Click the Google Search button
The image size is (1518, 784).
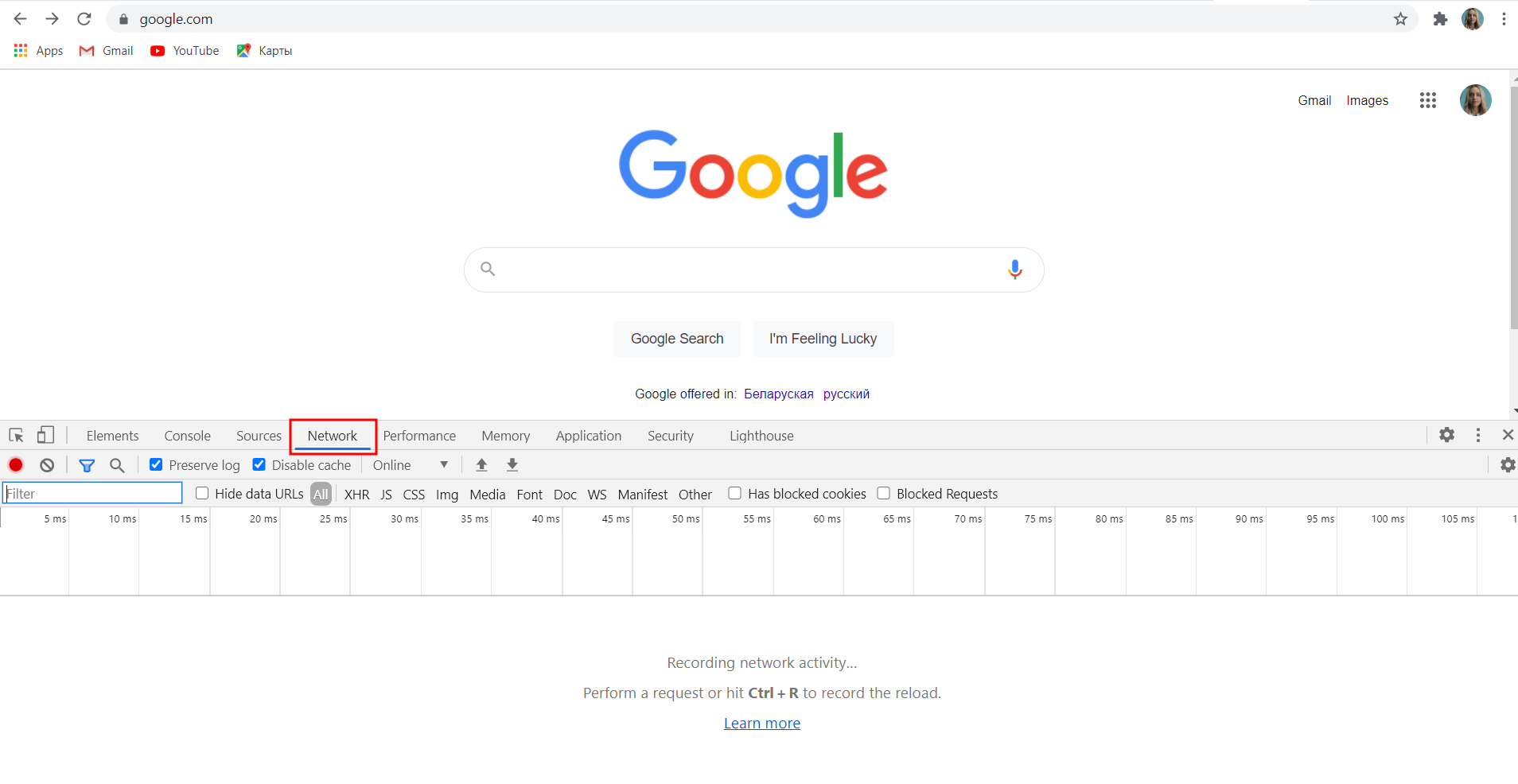coord(677,339)
